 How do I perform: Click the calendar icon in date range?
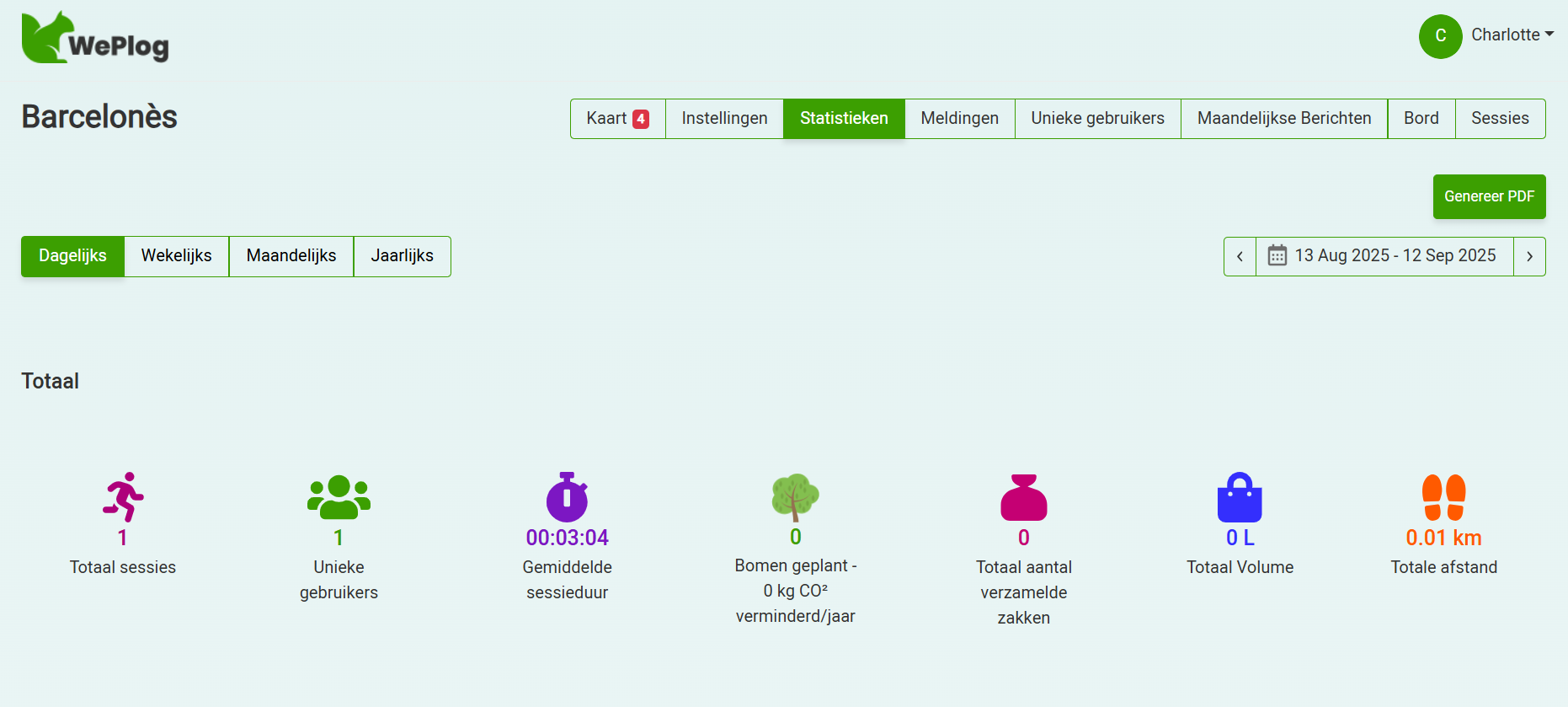(1277, 255)
